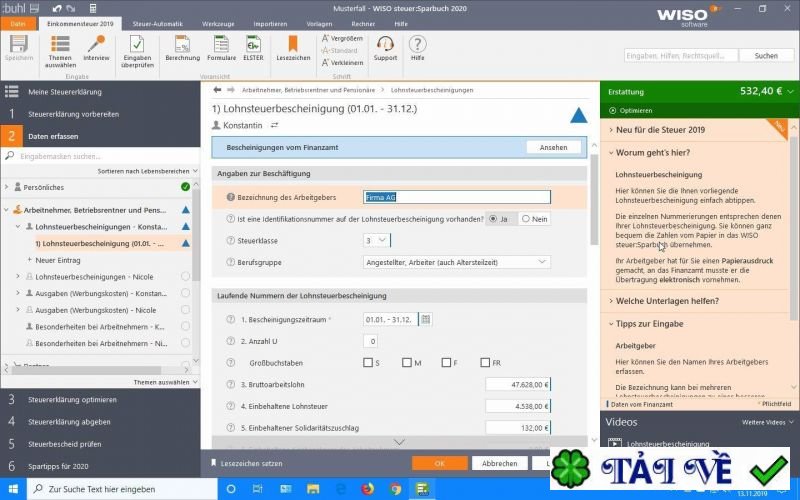
Task: Click the tree's horizontal scrollbar
Action: 87,370
